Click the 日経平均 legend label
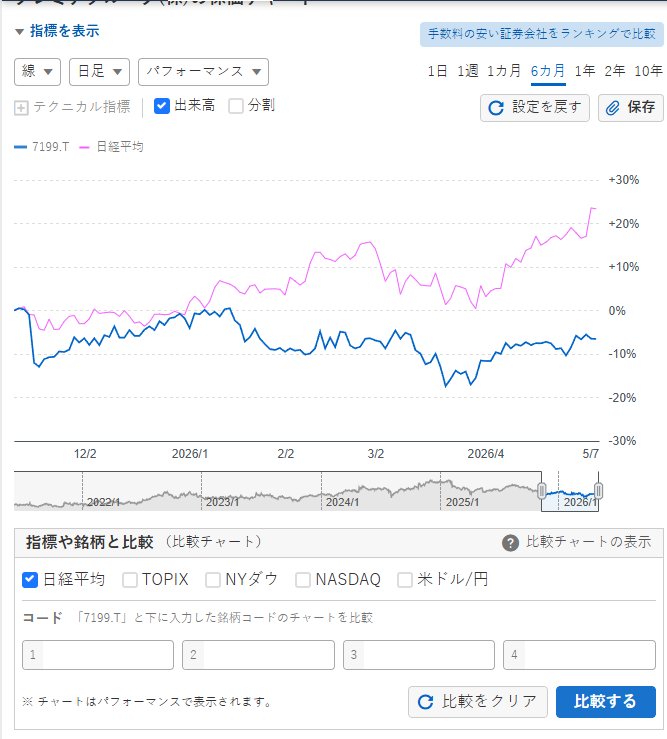The width and height of the screenshot is (667, 739). tap(120, 147)
